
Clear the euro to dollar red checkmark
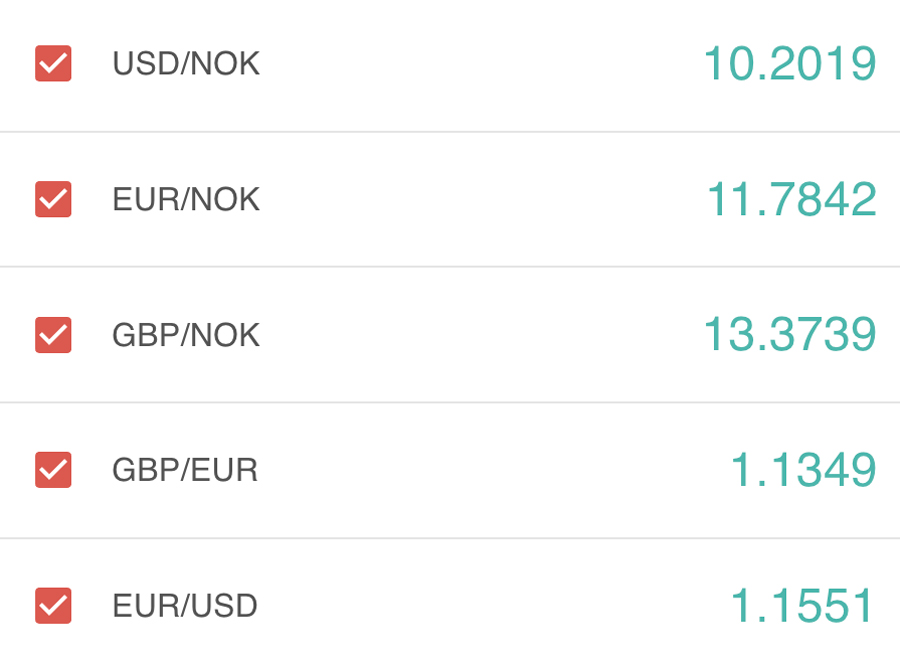[53, 605]
